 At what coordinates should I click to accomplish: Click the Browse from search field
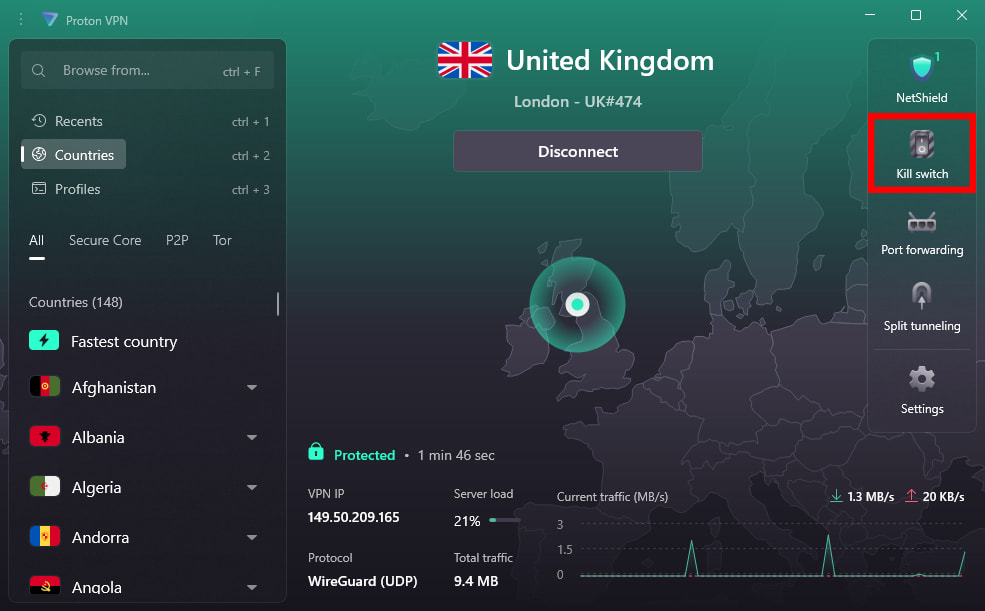pyautogui.click(x=148, y=70)
